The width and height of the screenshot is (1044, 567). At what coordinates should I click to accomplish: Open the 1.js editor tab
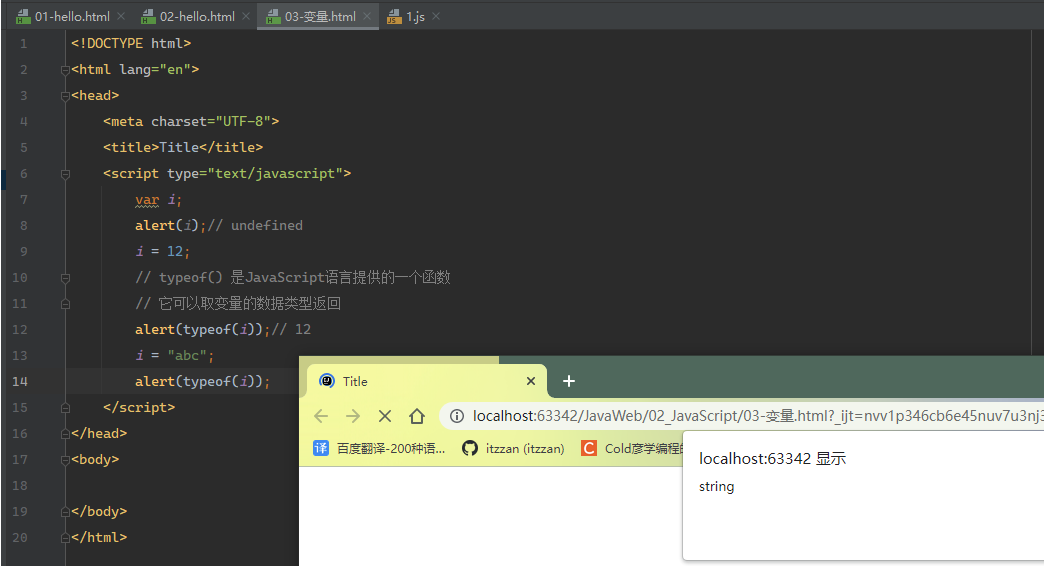pyautogui.click(x=415, y=17)
